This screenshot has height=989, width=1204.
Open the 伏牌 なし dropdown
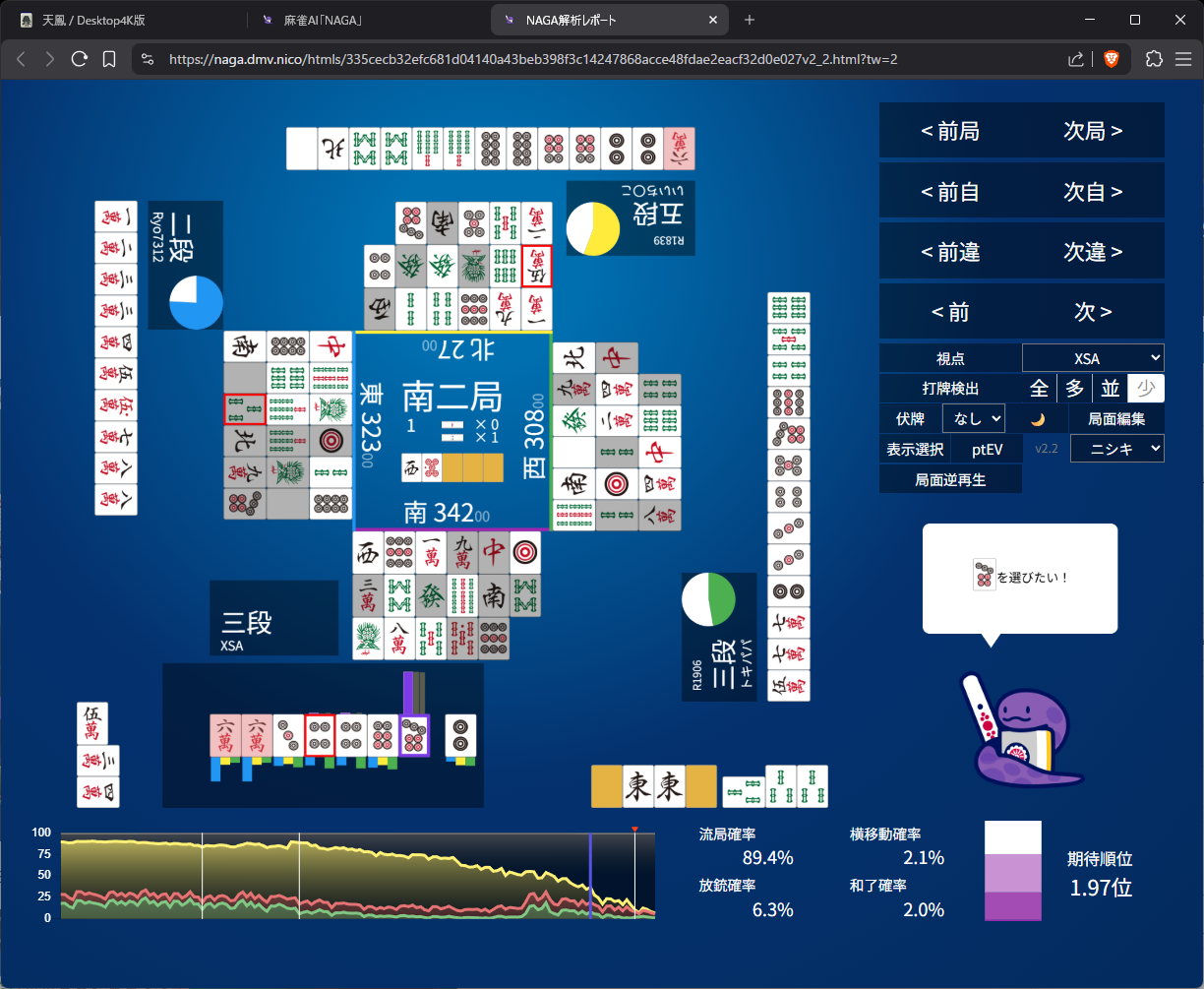click(973, 418)
